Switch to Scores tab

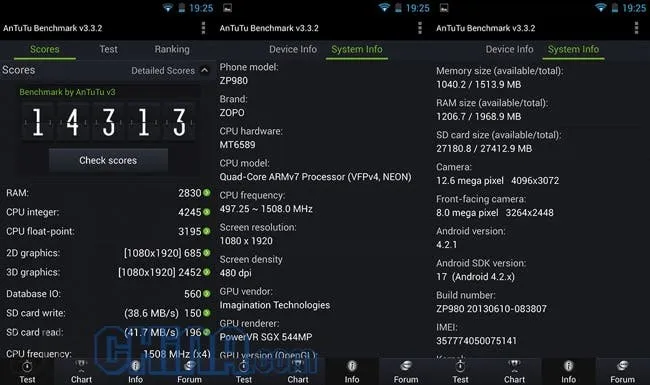pos(44,49)
